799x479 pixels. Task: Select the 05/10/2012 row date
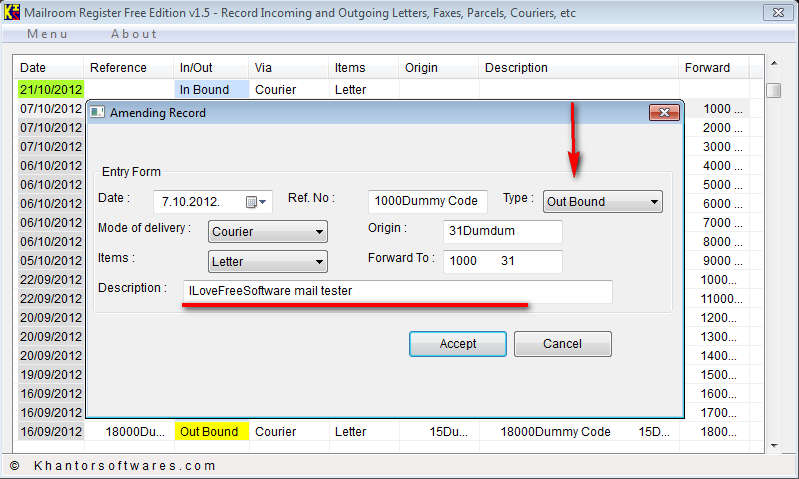point(50,260)
